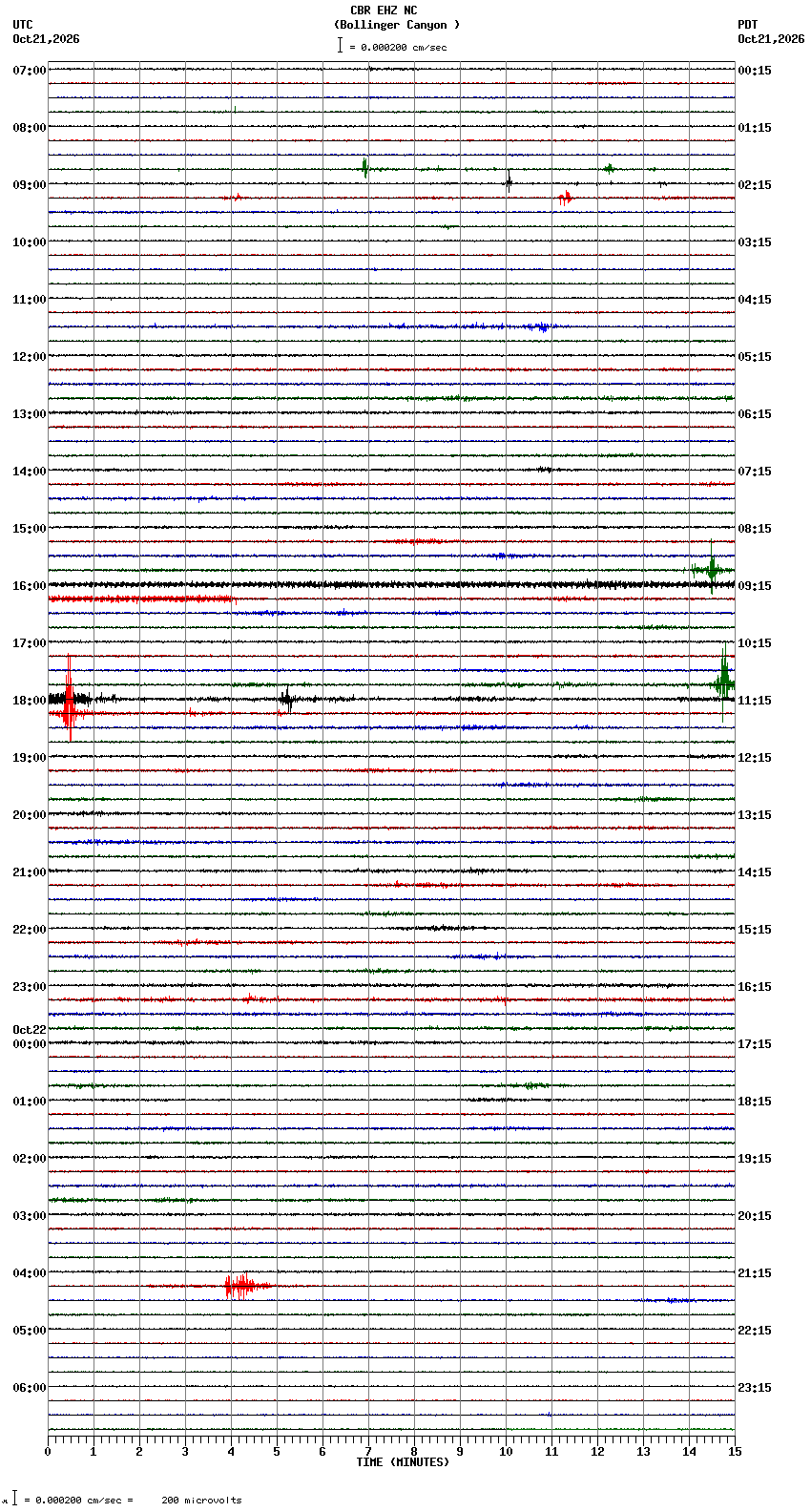Click the green spike near minute 7 before 09:00
811x1512 pixels.
pyautogui.click(x=364, y=168)
